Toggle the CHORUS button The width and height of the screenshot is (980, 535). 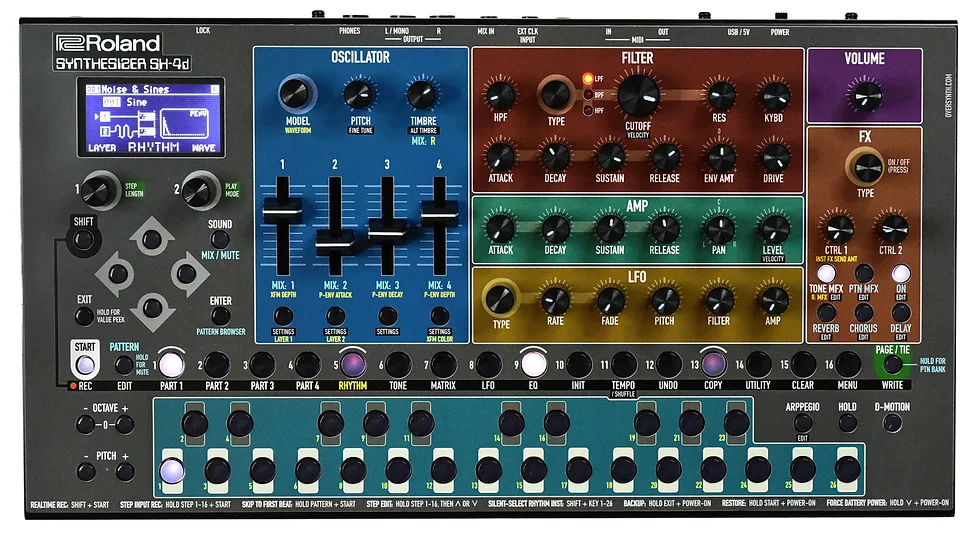coord(864,312)
